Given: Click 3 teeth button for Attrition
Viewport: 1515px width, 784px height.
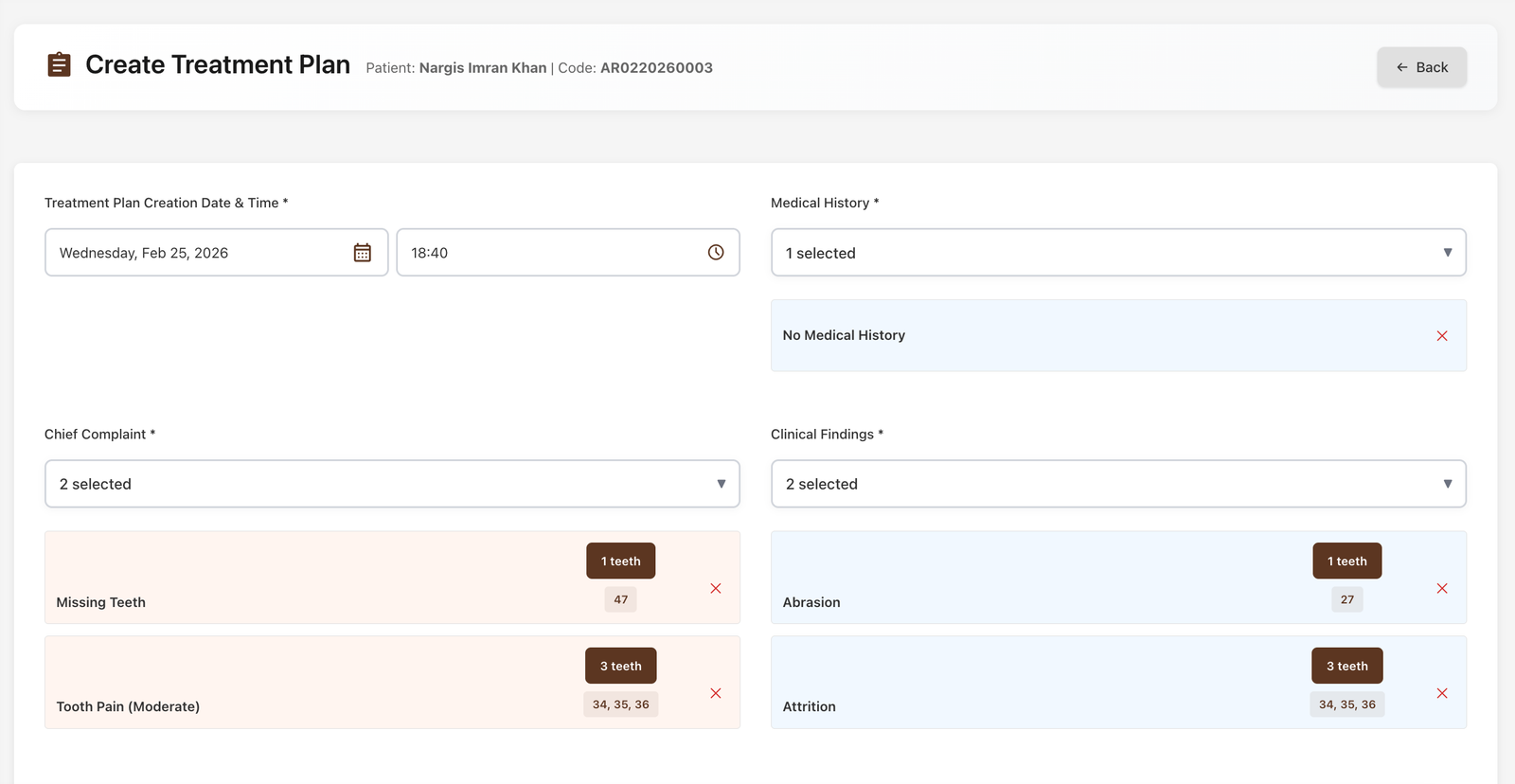Looking at the screenshot, I should coord(1347,666).
